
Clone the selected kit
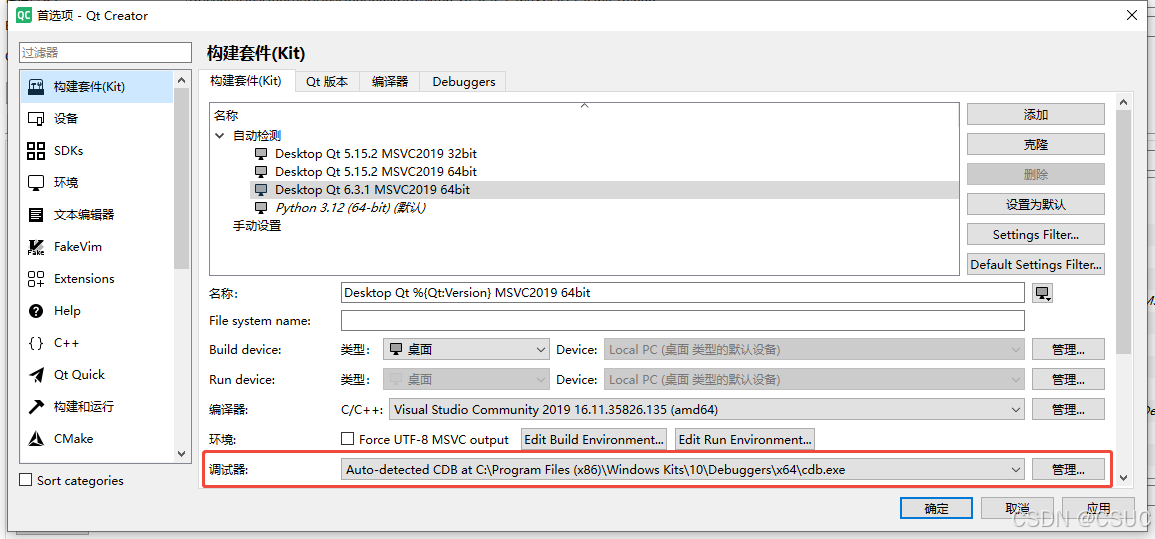(x=1036, y=144)
